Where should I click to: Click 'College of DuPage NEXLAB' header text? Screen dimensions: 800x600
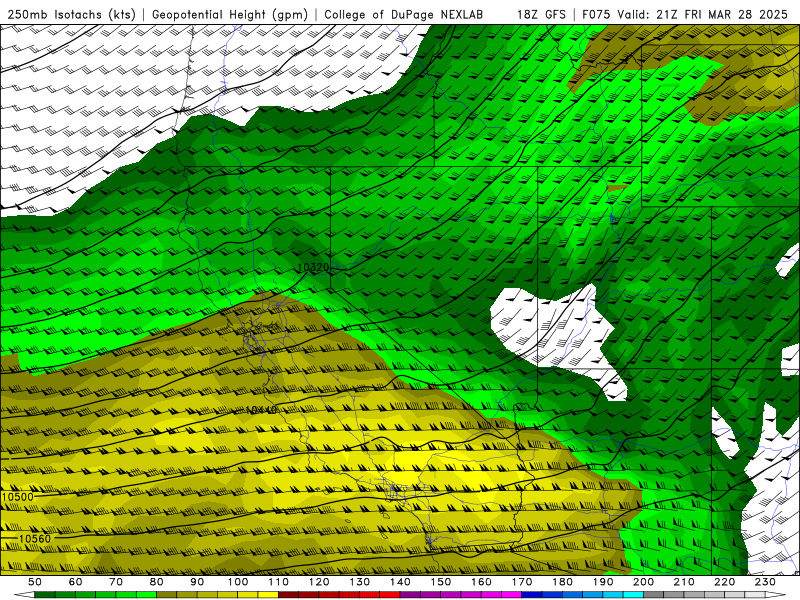click(x=403, y=14)
